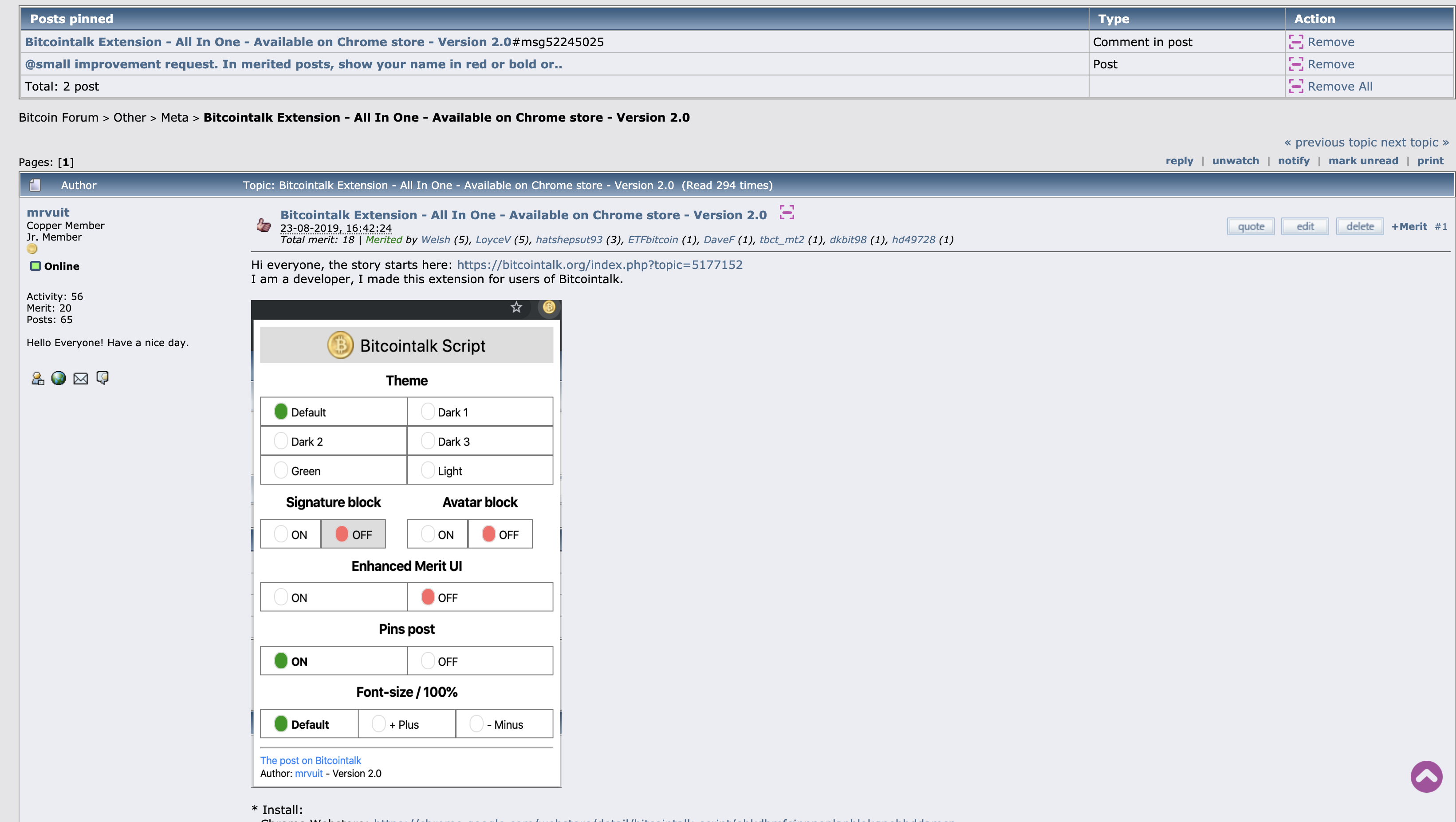This screenshot has width=1456, height=822.
Task: Click the green Merited link
Action: [x=384, y=240]
